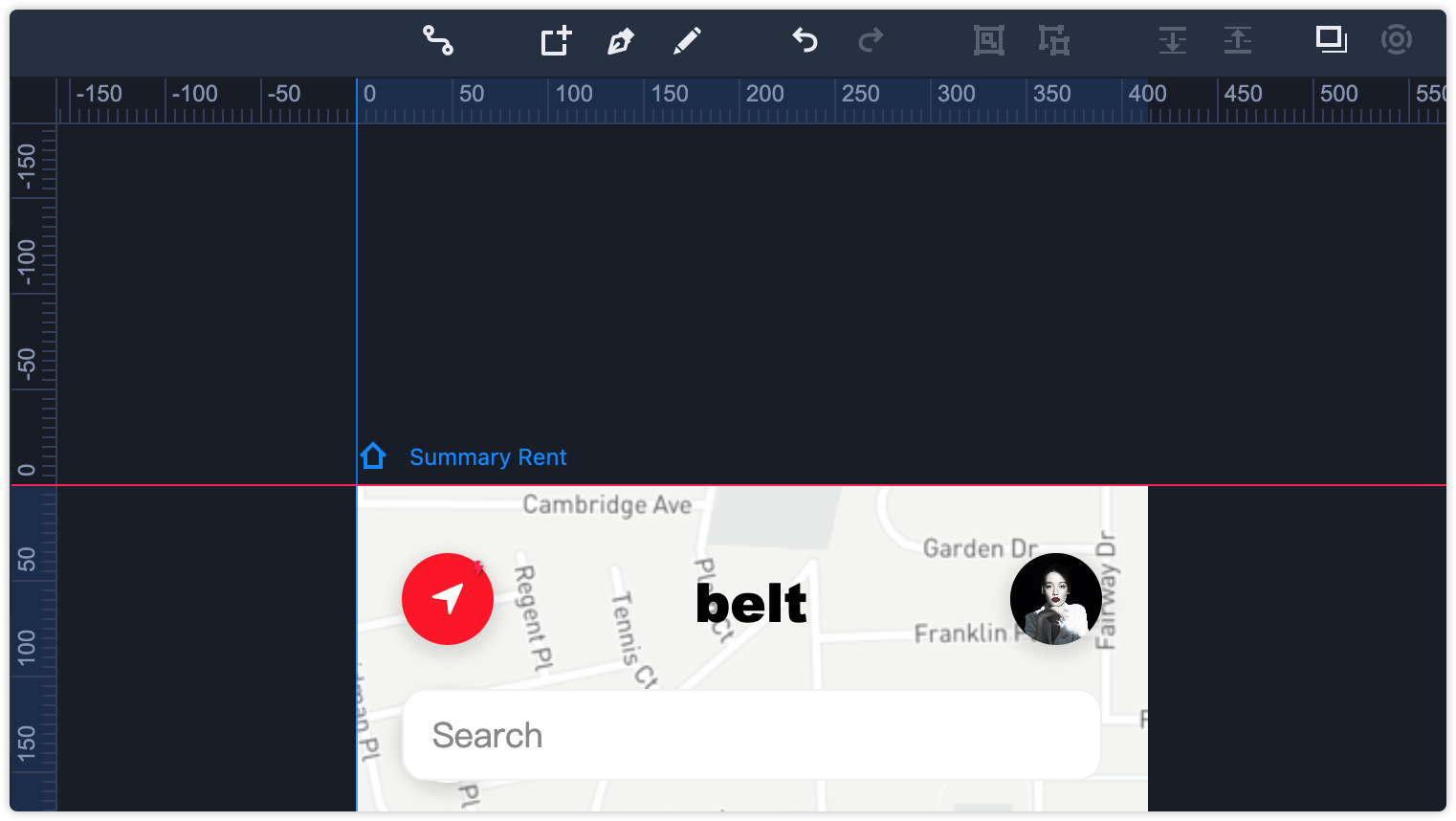Click the overlapping rectangles icon in toolbar
The height and width of the screenshot is (821, 1456).
1331,39
